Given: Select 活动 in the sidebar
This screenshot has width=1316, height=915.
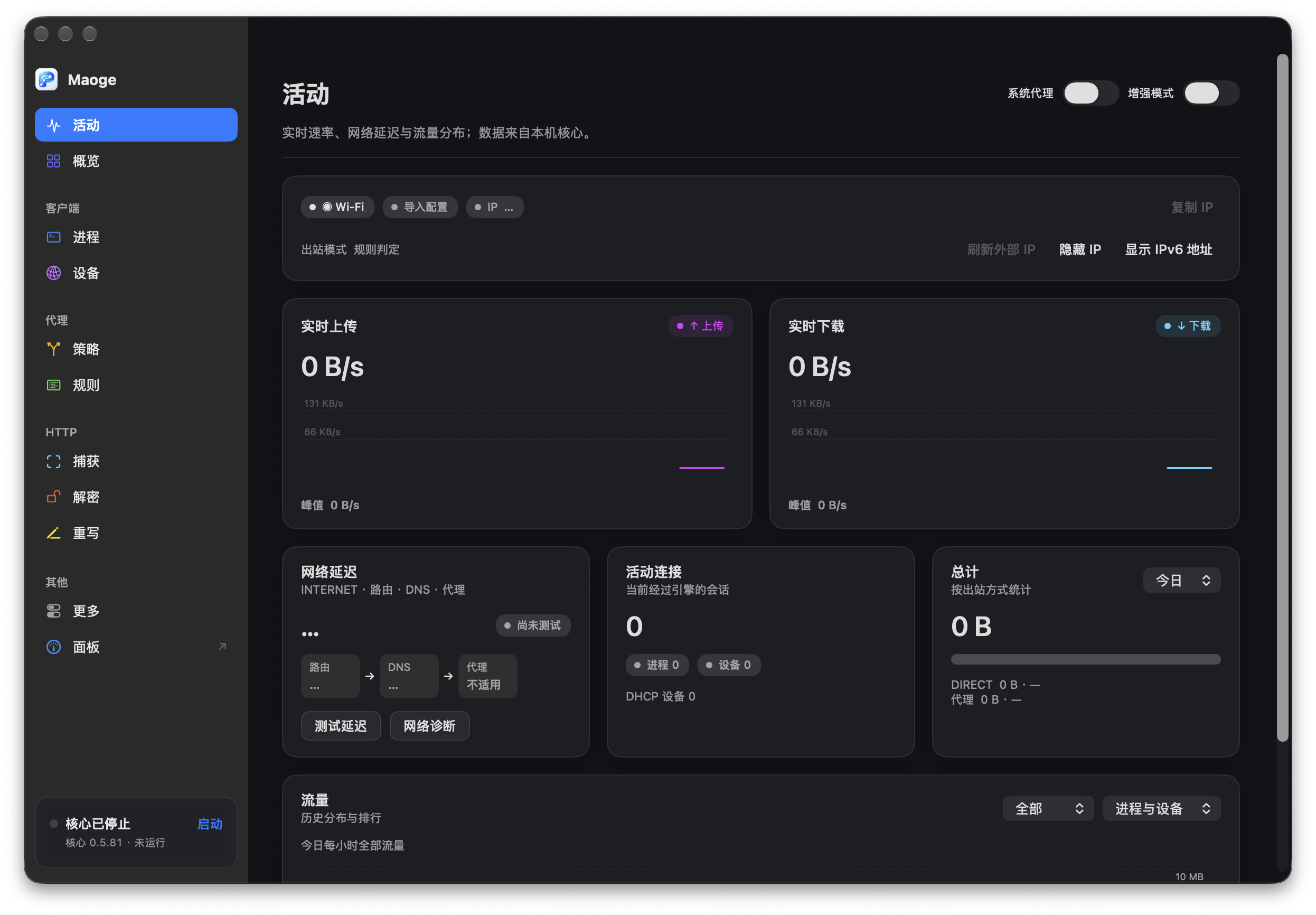Looking at the screenshot, I should click(x=136, y=125).
